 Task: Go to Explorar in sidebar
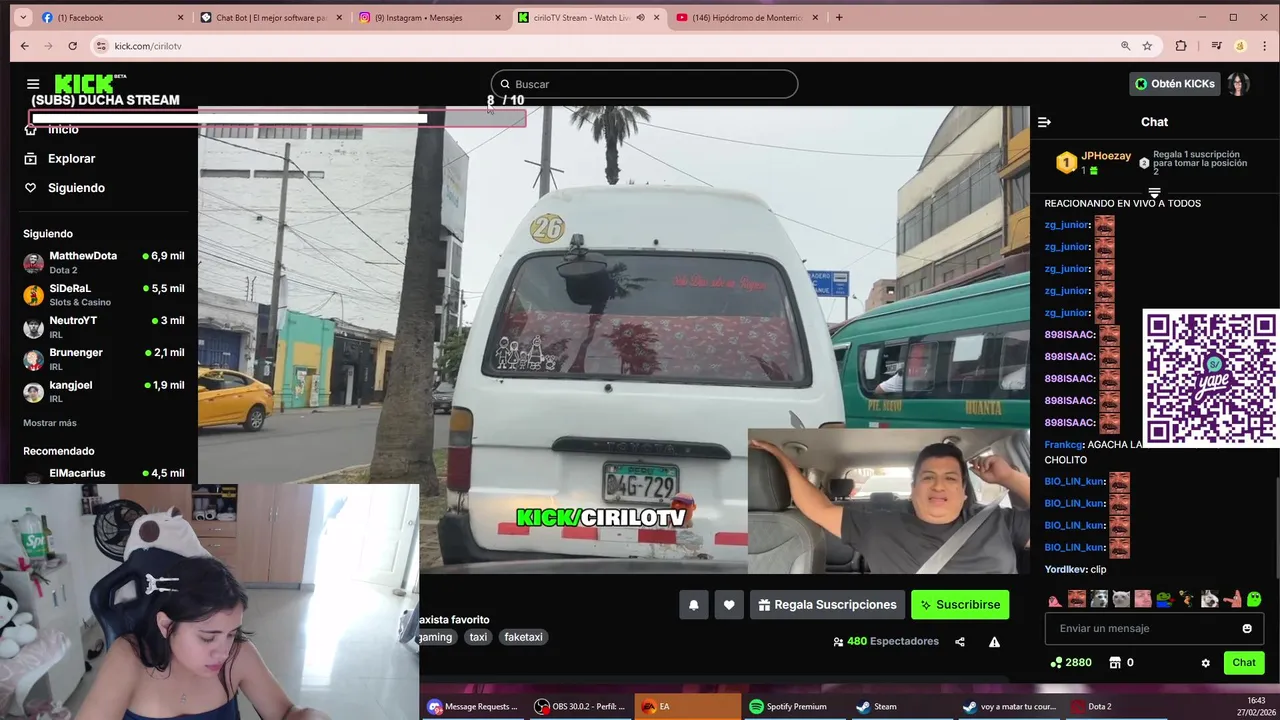coord(71,159)
